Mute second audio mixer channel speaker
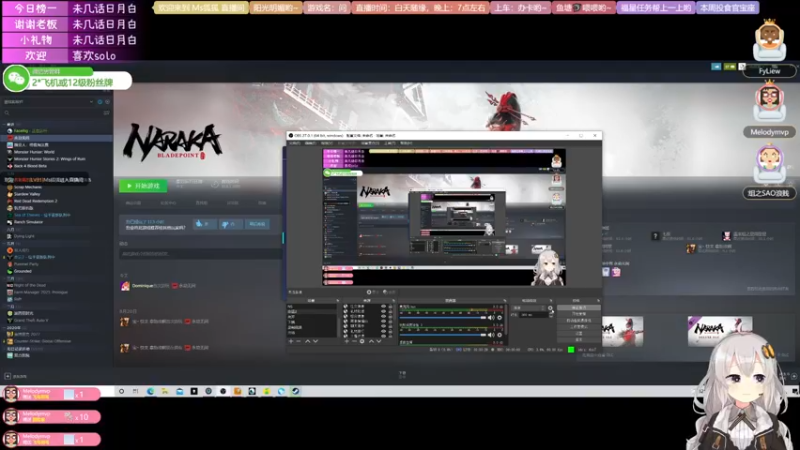 click(491, 335)
